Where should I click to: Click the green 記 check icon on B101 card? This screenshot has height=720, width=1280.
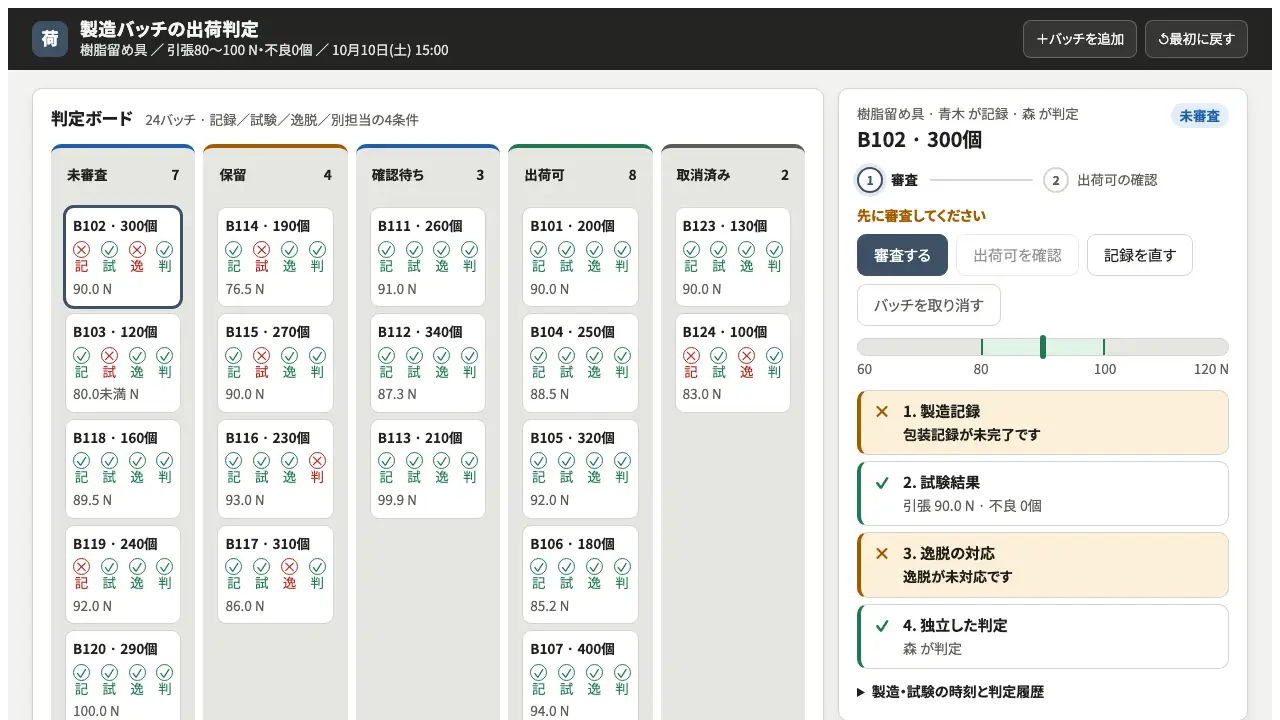point(539,249)
